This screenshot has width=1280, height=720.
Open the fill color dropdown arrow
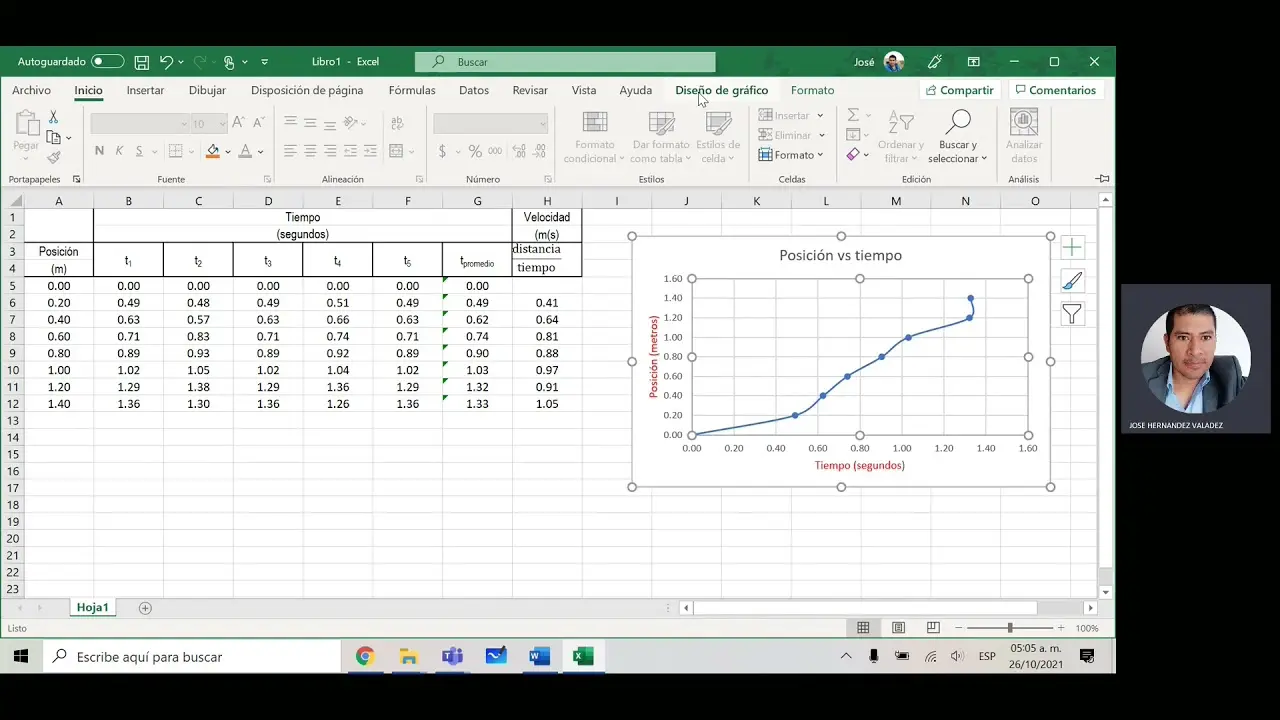point(226,152)
